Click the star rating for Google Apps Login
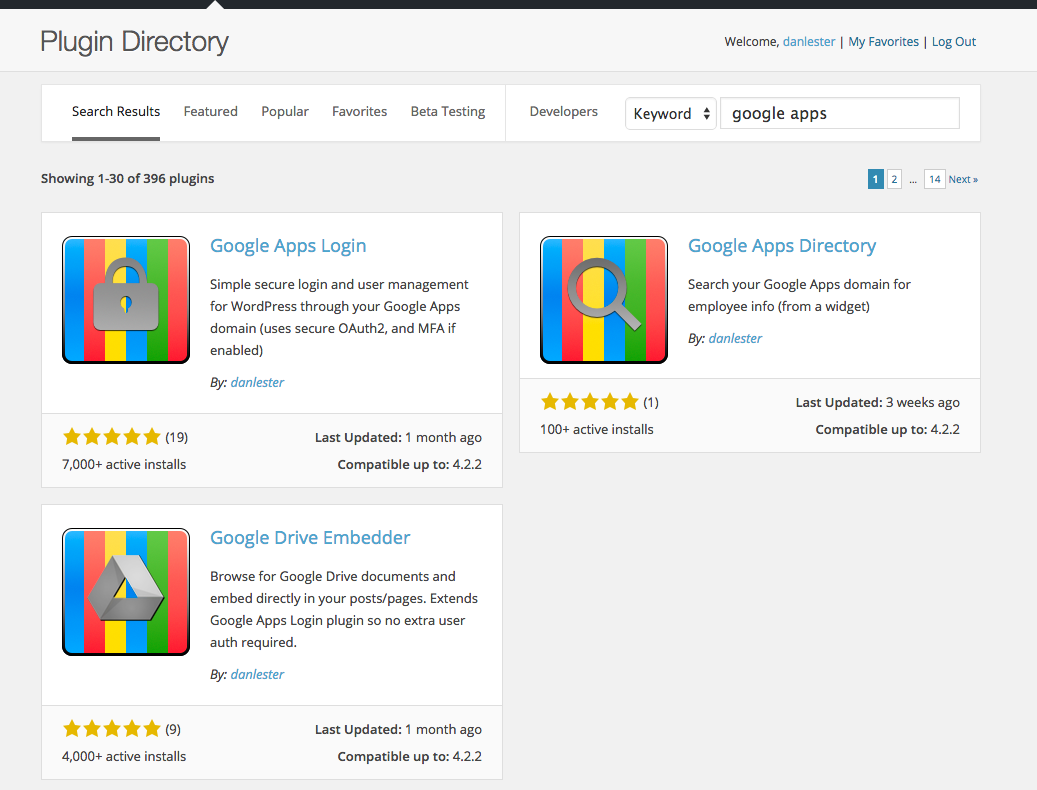This screenshot has height=790, width=1037. [x=111, y=437]
